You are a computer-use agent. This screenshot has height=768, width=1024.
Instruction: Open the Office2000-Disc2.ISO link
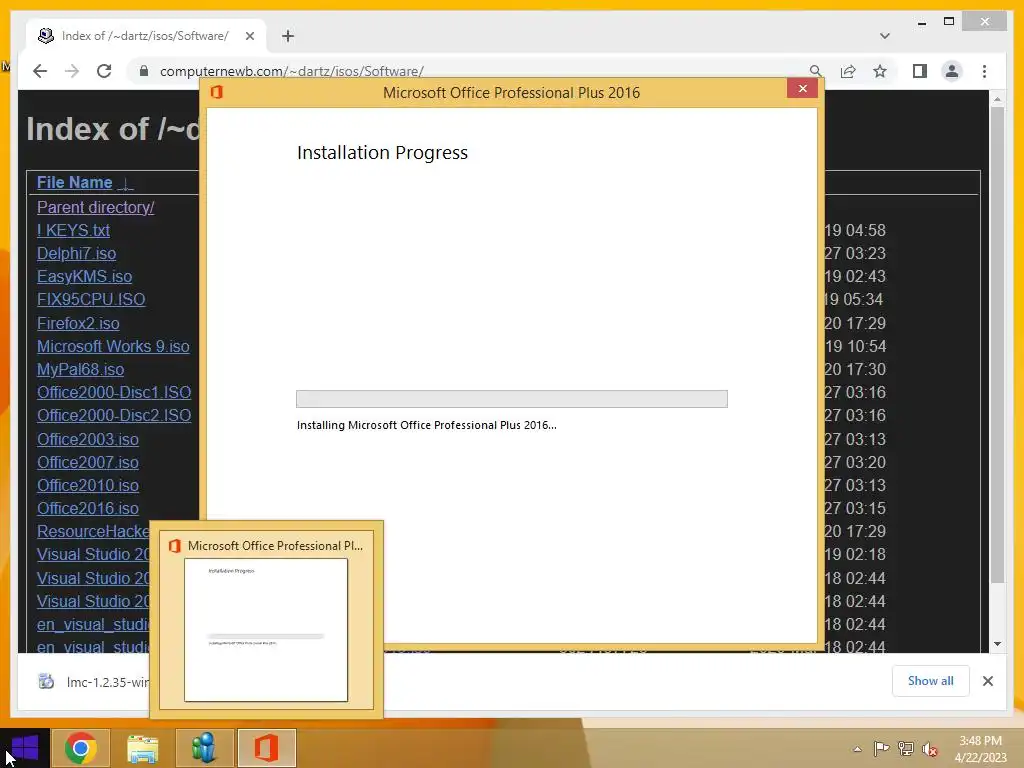114,415
